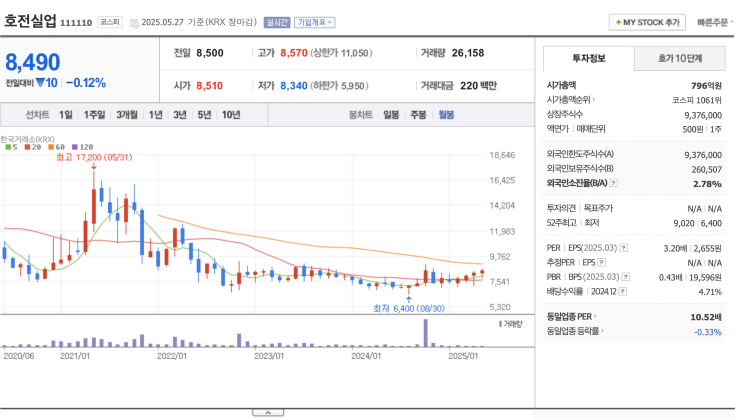Choose the 월봉 candlestick chart
This screenshot has width=743, height=419.
coord(446,115)
